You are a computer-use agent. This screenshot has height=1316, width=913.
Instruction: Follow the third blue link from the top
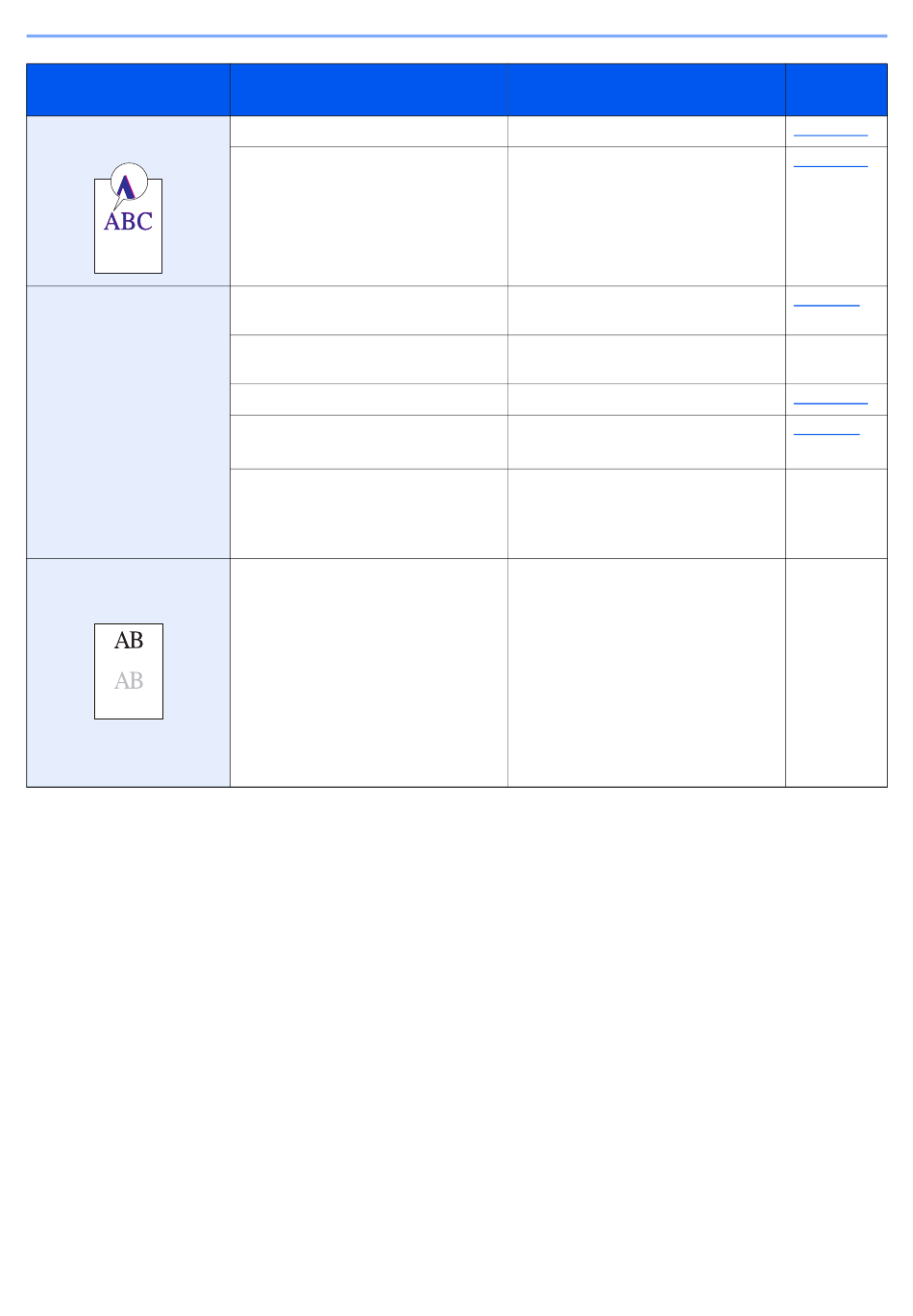point(827,305)
